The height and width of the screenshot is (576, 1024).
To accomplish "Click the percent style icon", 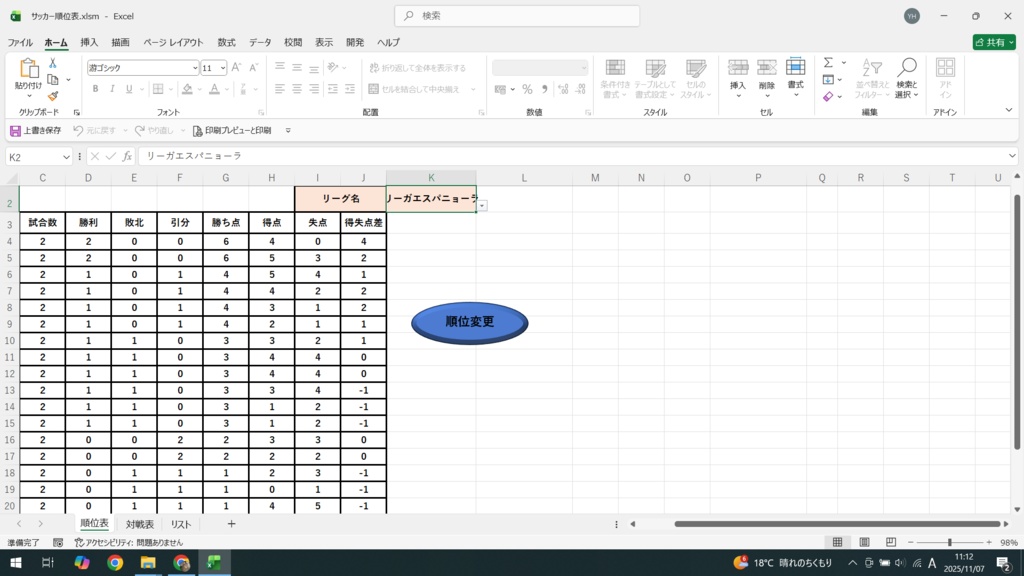I will 527,89.
